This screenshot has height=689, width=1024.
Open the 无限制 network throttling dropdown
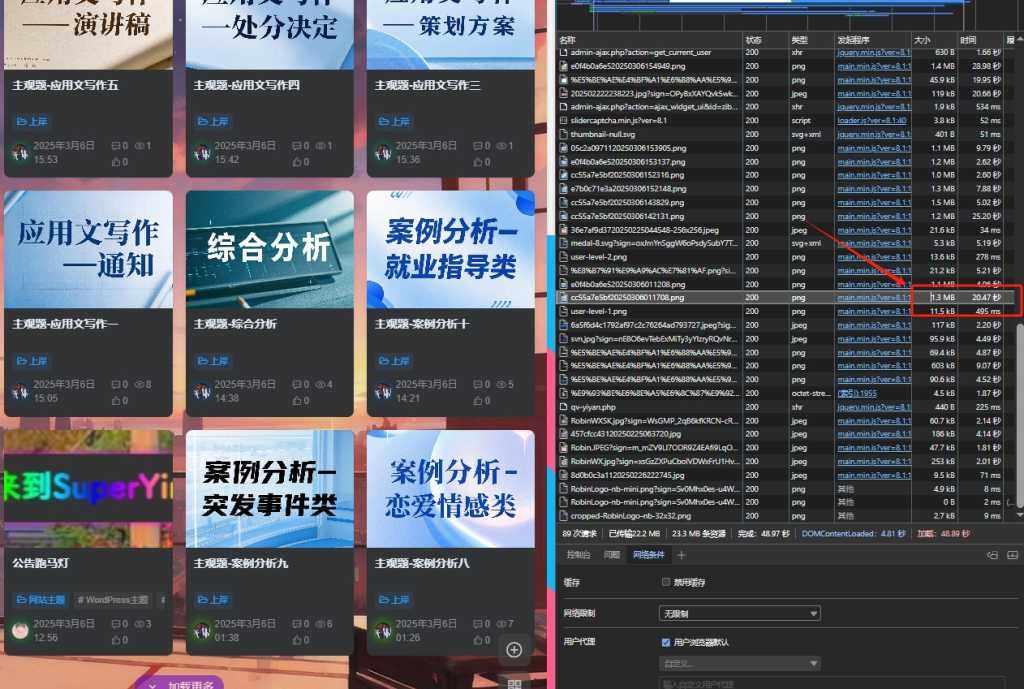pos(739,613)
